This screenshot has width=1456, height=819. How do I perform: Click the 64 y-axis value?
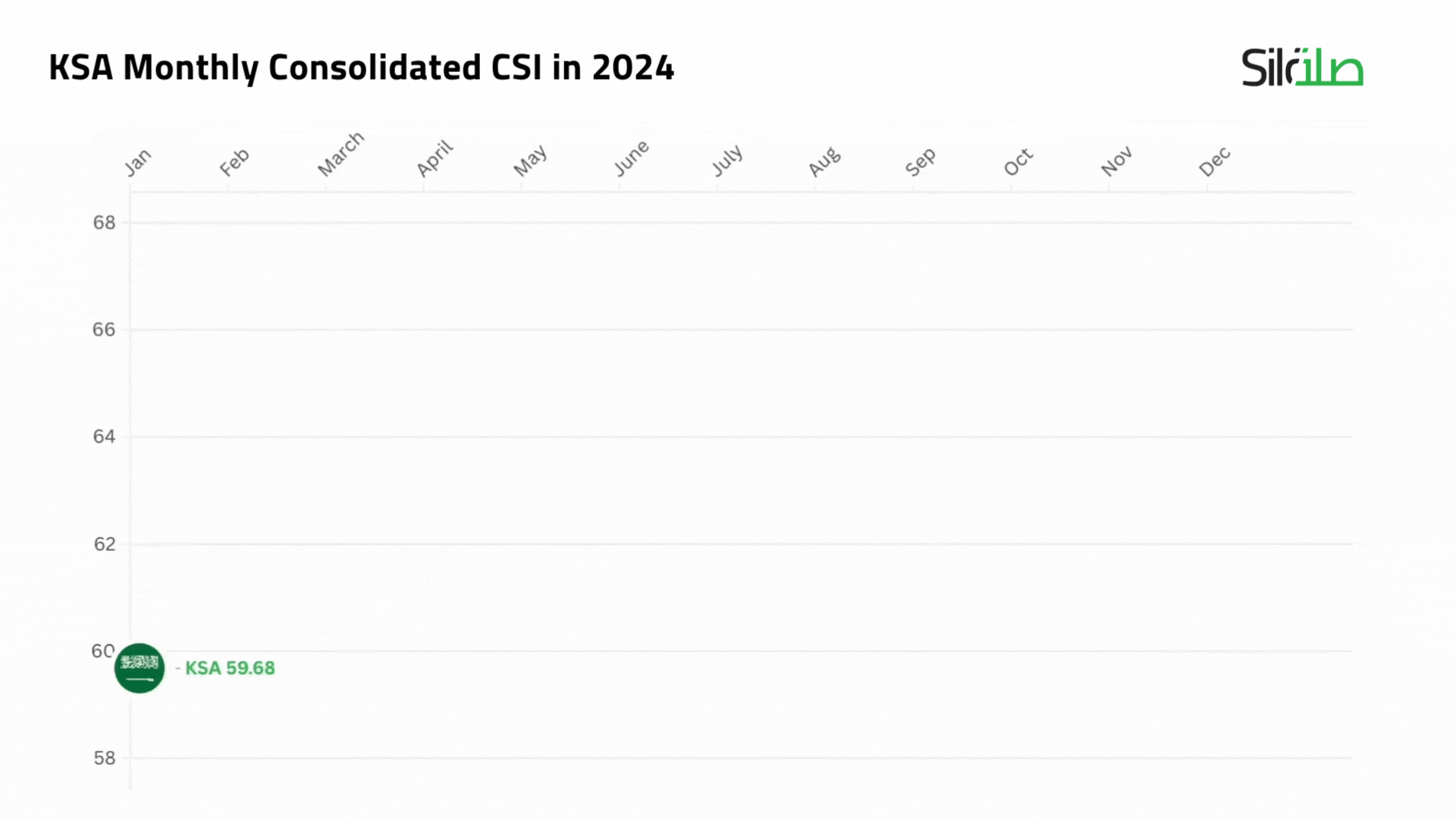click(105, 437)
